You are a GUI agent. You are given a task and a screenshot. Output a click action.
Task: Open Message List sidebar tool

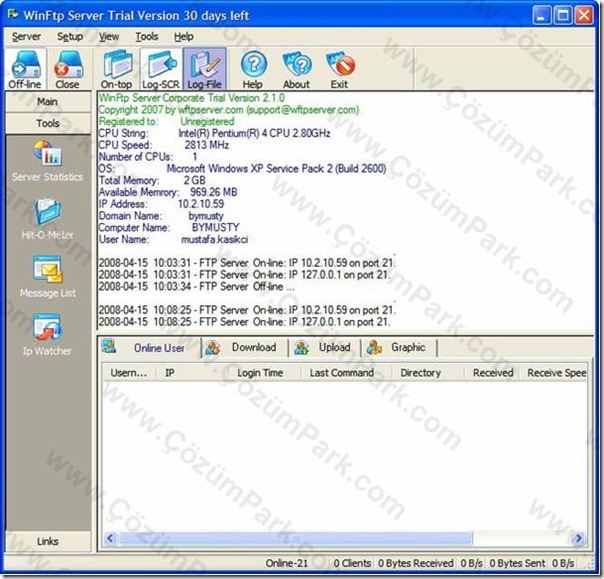[x=48, y=277]
